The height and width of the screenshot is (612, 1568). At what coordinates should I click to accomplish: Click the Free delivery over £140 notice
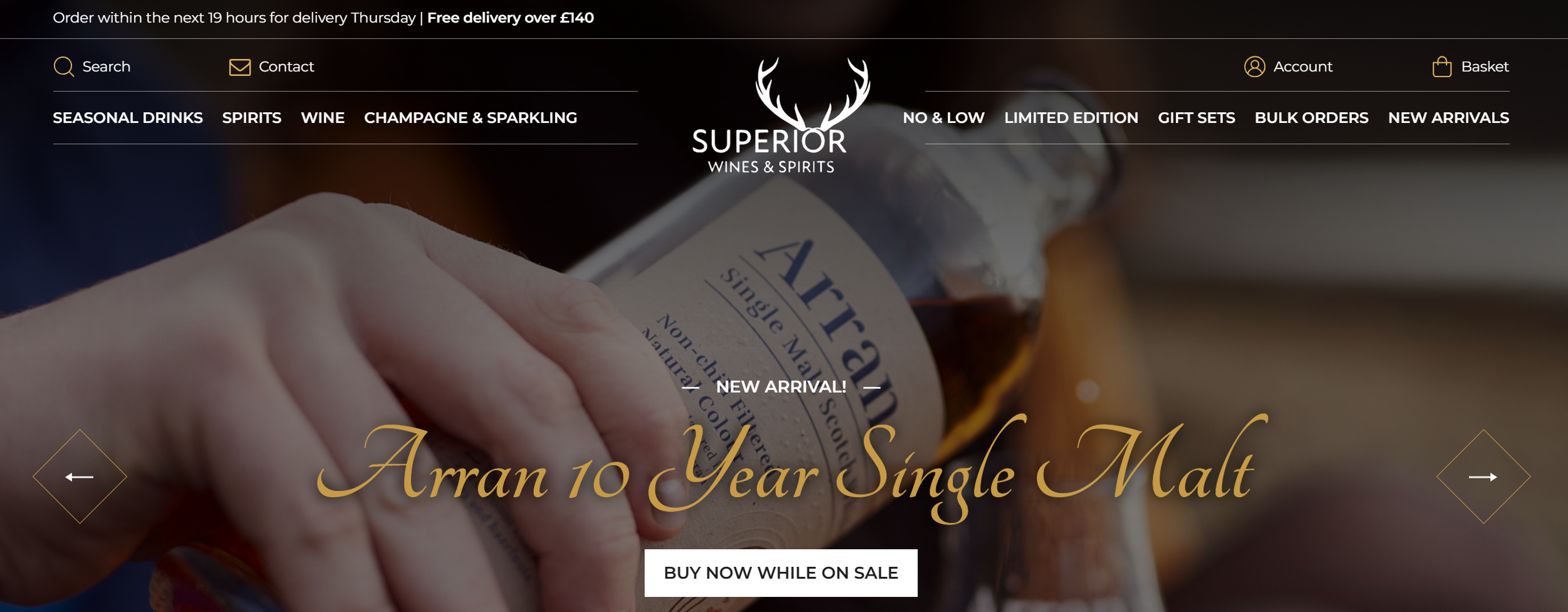[x=511, y=18]
